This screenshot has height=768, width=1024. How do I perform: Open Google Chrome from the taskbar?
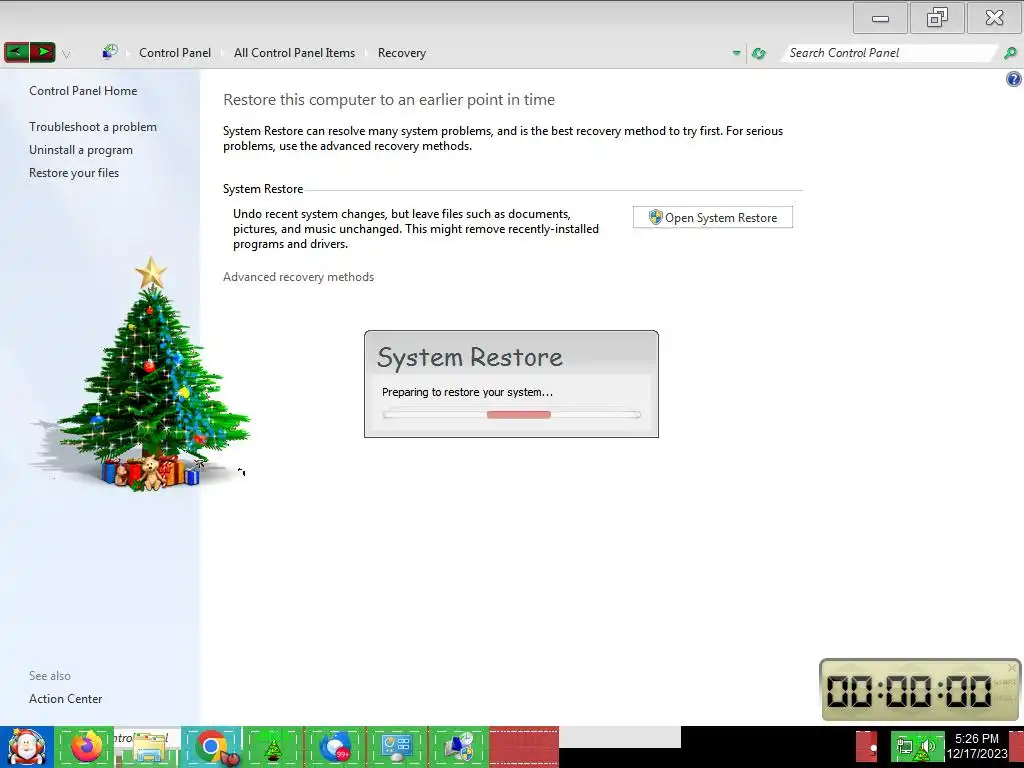coord(213,747)
